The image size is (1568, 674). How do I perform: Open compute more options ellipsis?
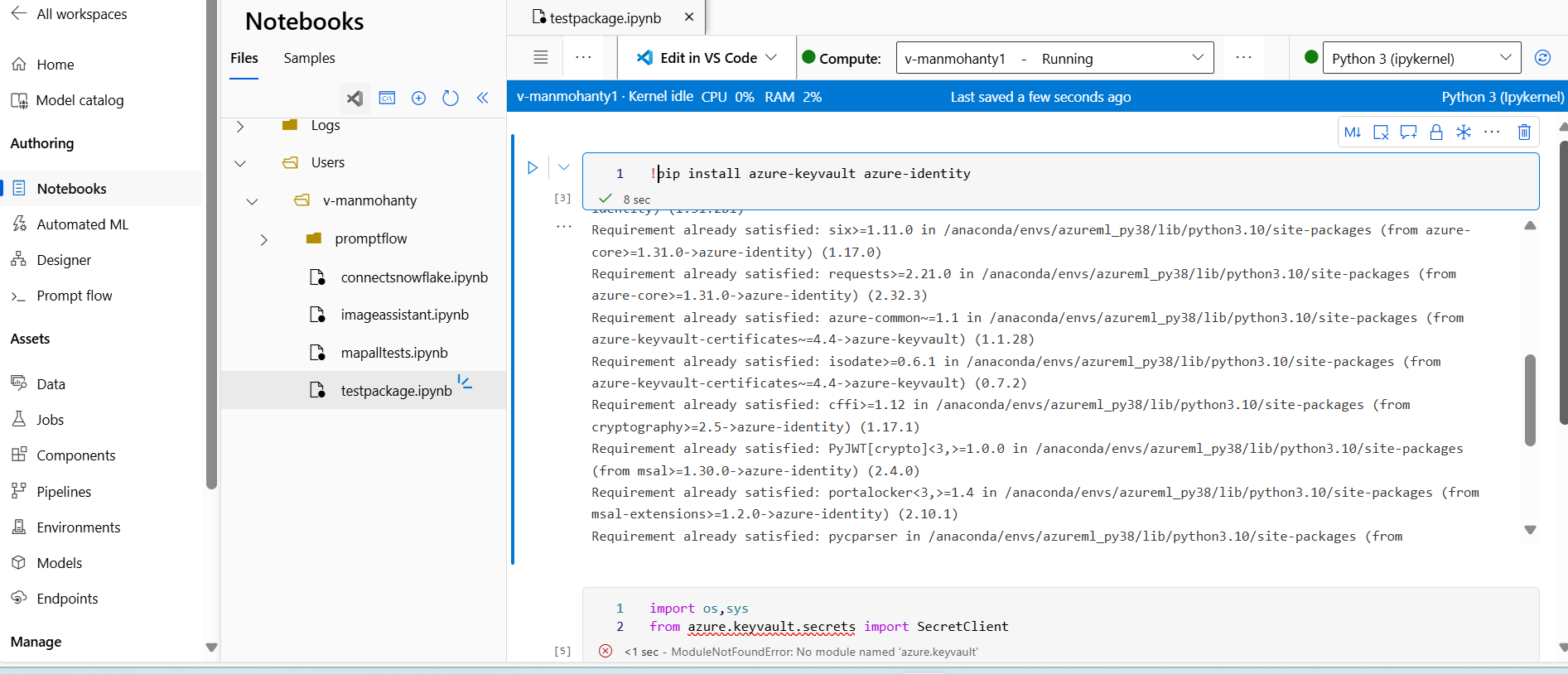[1243, 57]
